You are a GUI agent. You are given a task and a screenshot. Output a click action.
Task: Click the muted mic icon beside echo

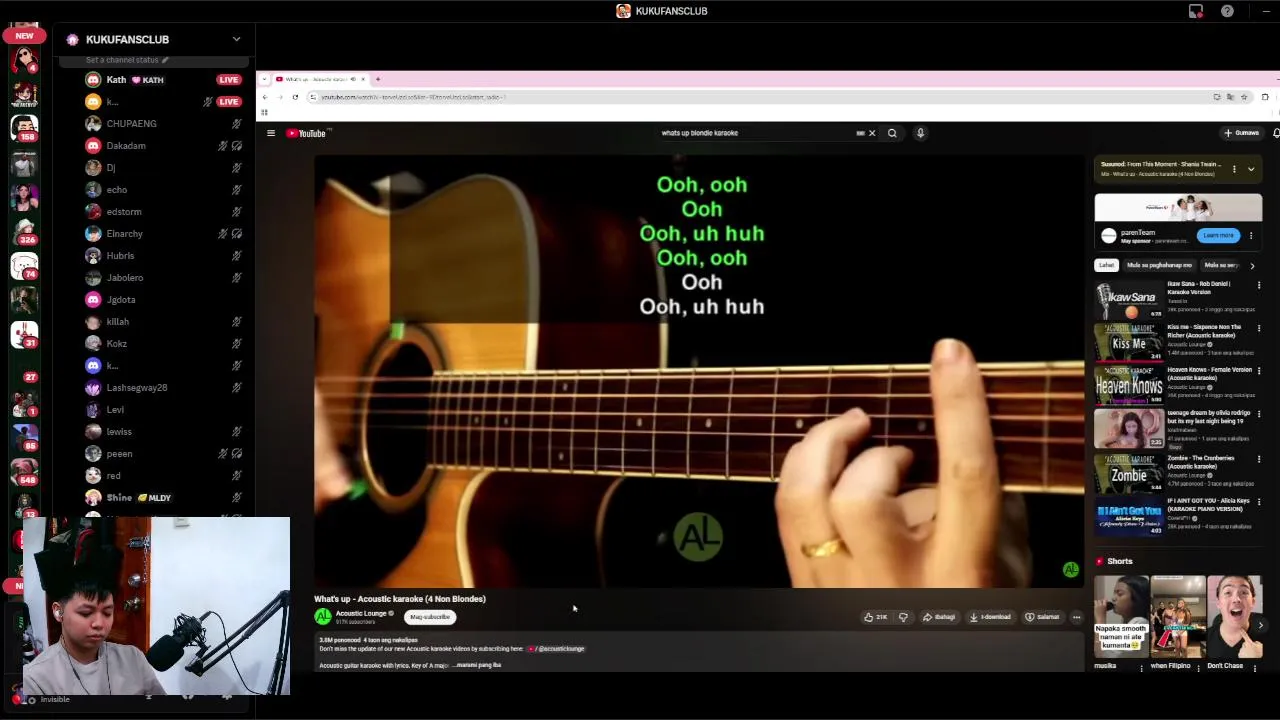[x=236, y=190]
